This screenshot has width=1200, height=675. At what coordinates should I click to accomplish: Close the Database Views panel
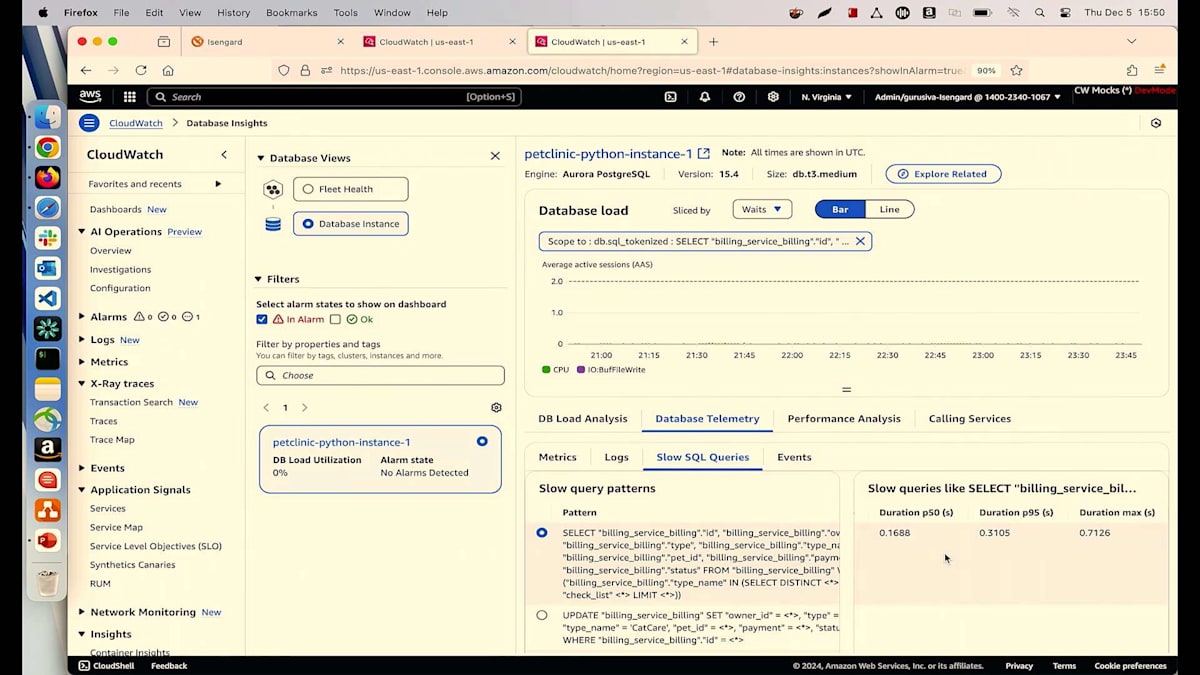coord(495,156)
